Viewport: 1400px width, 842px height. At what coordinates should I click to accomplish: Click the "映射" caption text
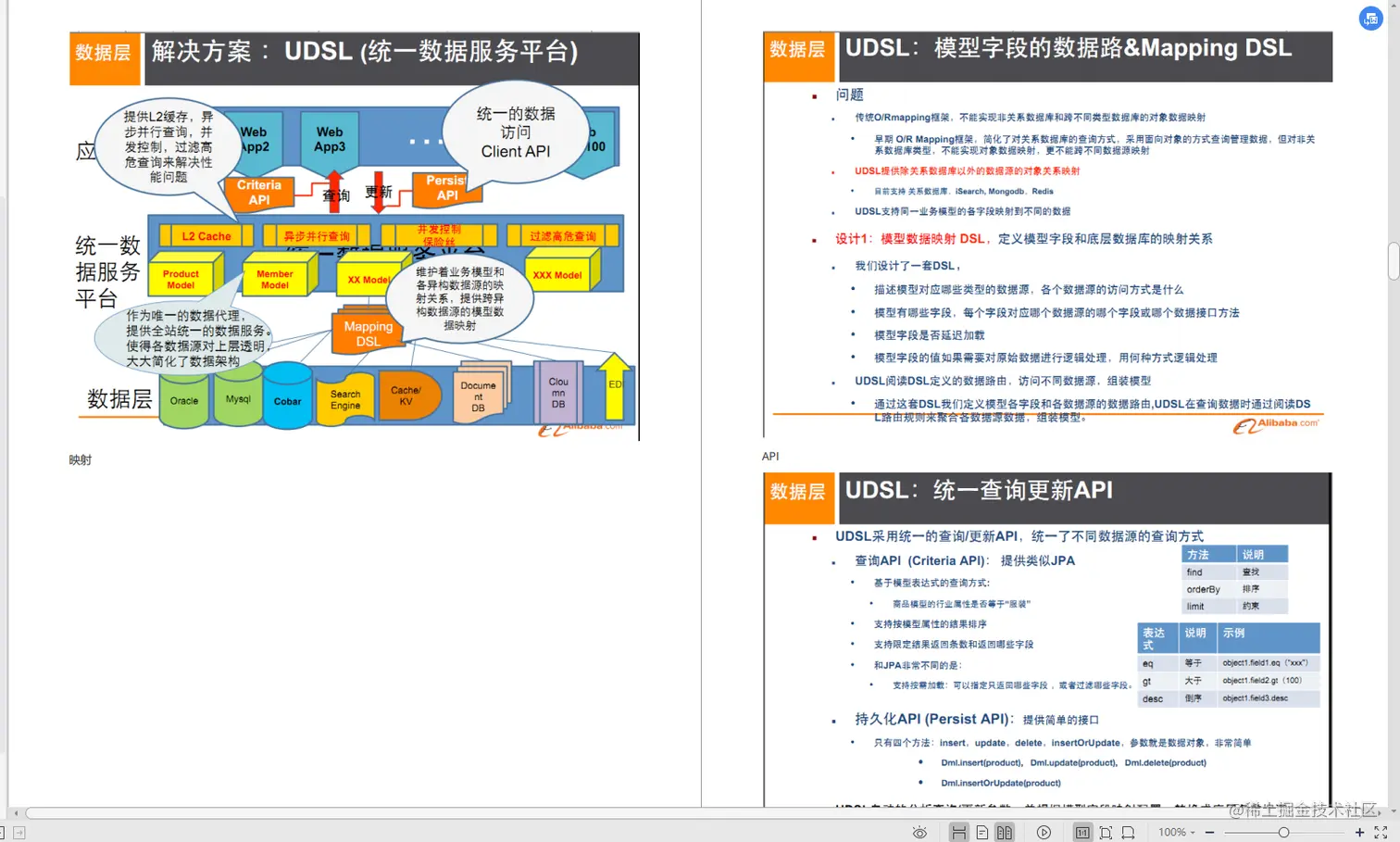pyautogui.click(x=80, y=459)
